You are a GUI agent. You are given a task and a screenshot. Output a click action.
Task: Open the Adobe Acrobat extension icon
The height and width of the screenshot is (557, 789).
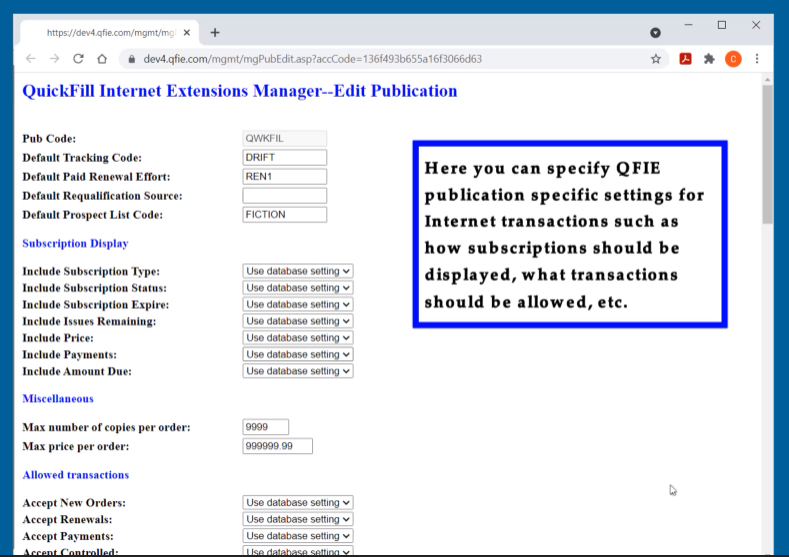tap(685, 59)
